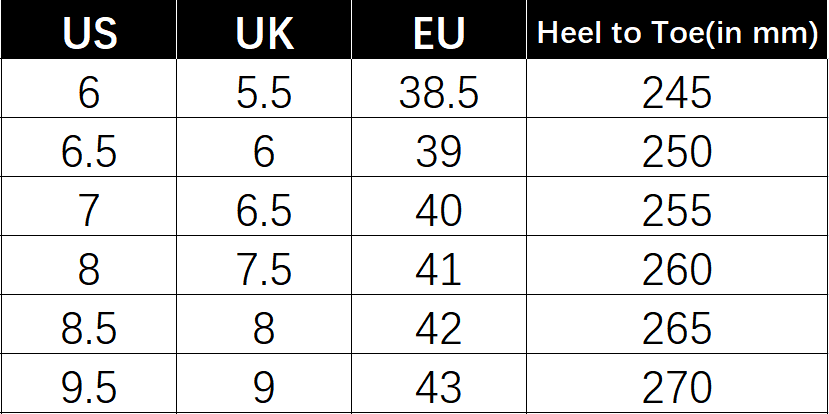The height and width of the screenshot is (414, 829).
Task: Select the US size 7 cell
Action: point(88,206)
